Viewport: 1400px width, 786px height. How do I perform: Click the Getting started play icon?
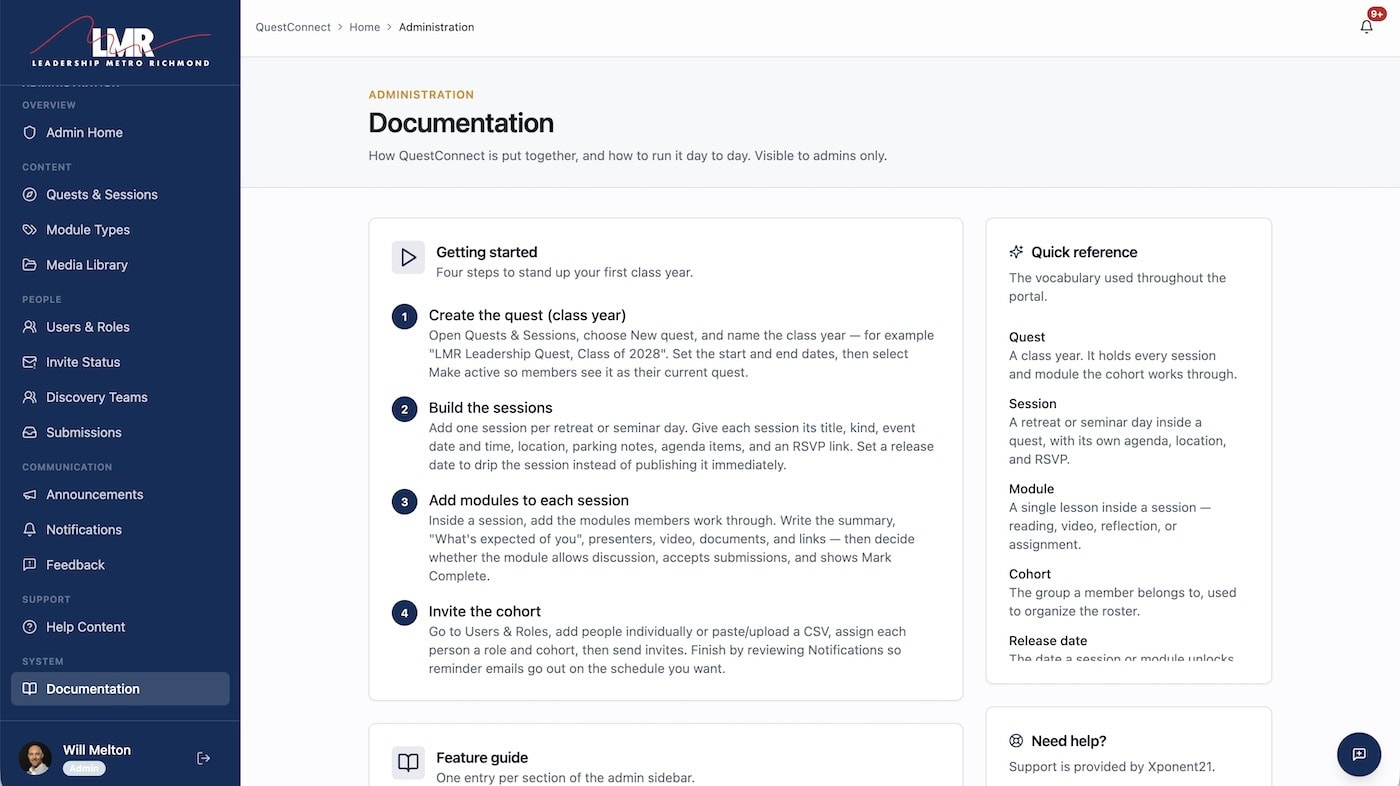pos(408,258)
